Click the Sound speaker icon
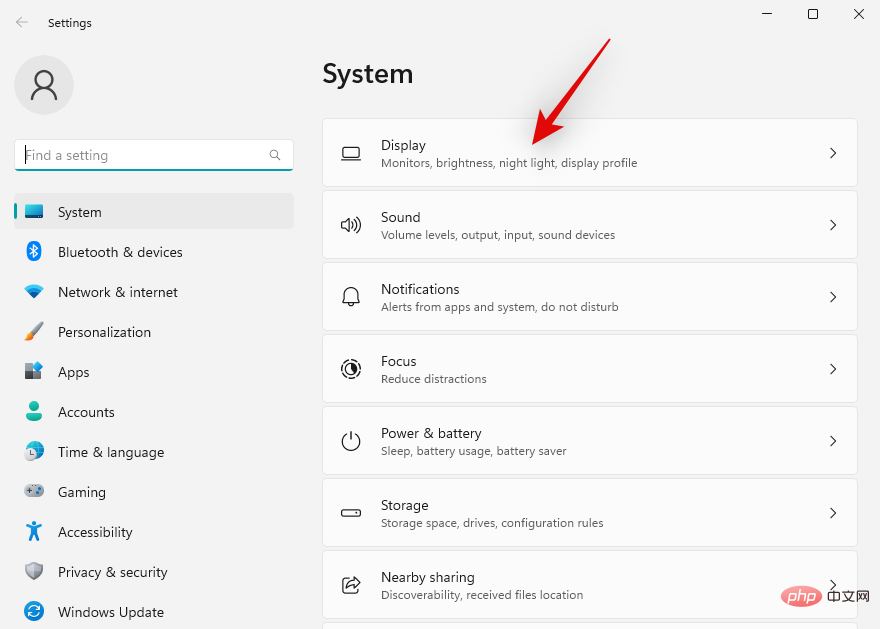Viewport: 880px width, 629px height. [351, 224]
